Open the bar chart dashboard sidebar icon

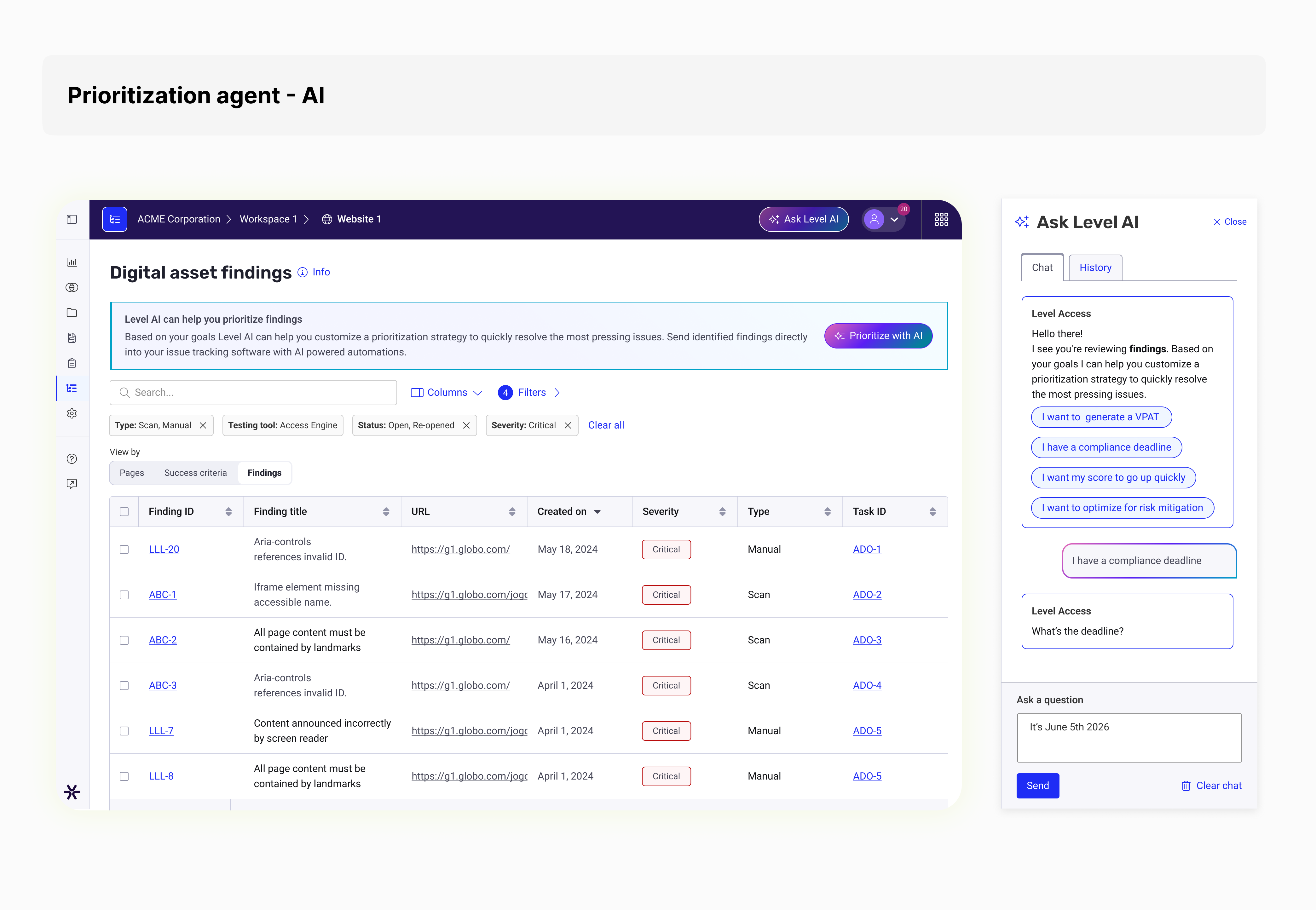point(72,262)
